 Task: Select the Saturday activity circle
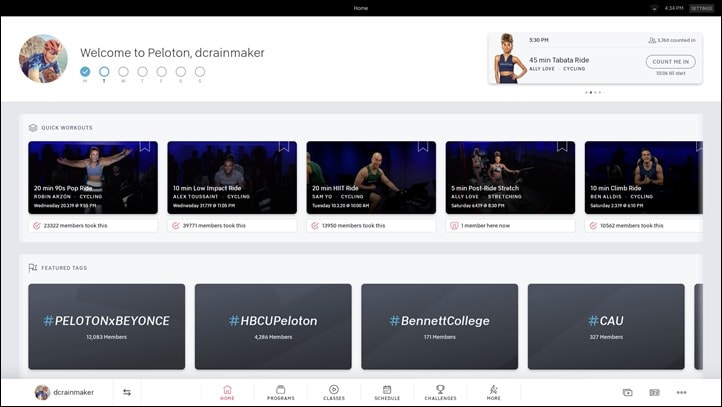pyautogui.click(x=181, y=71)
